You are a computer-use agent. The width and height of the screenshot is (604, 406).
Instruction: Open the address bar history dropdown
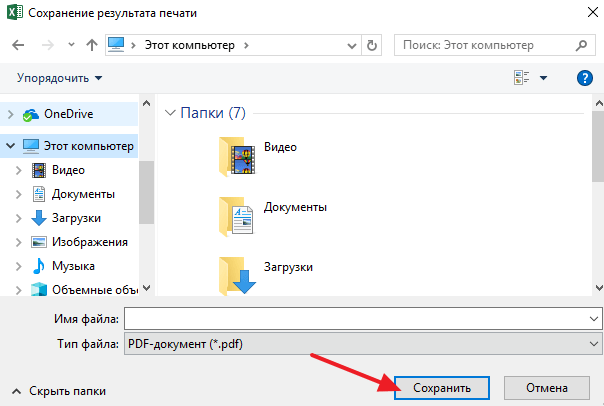pos(353,46)
